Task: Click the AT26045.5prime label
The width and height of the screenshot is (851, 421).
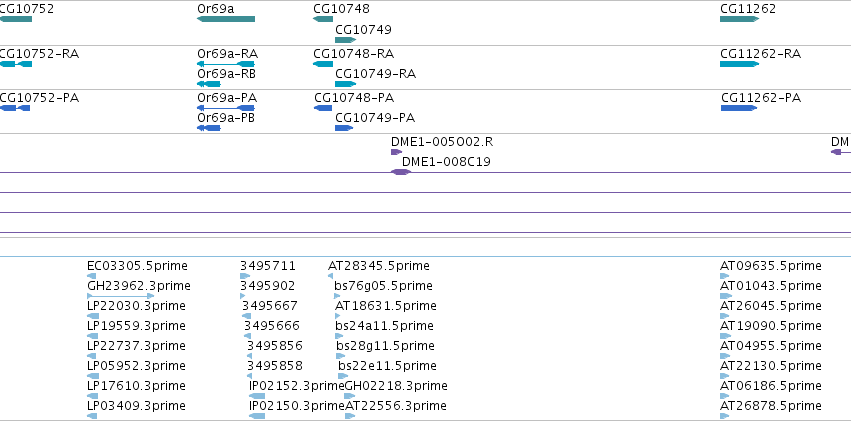Action: 771,306
